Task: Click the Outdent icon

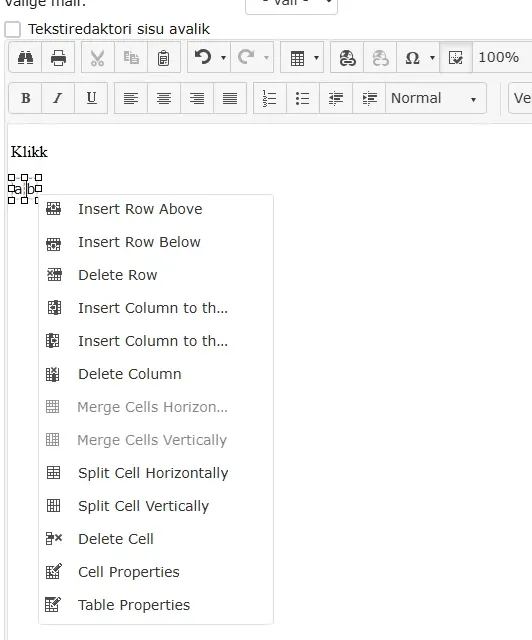Action: coord(336,98)
